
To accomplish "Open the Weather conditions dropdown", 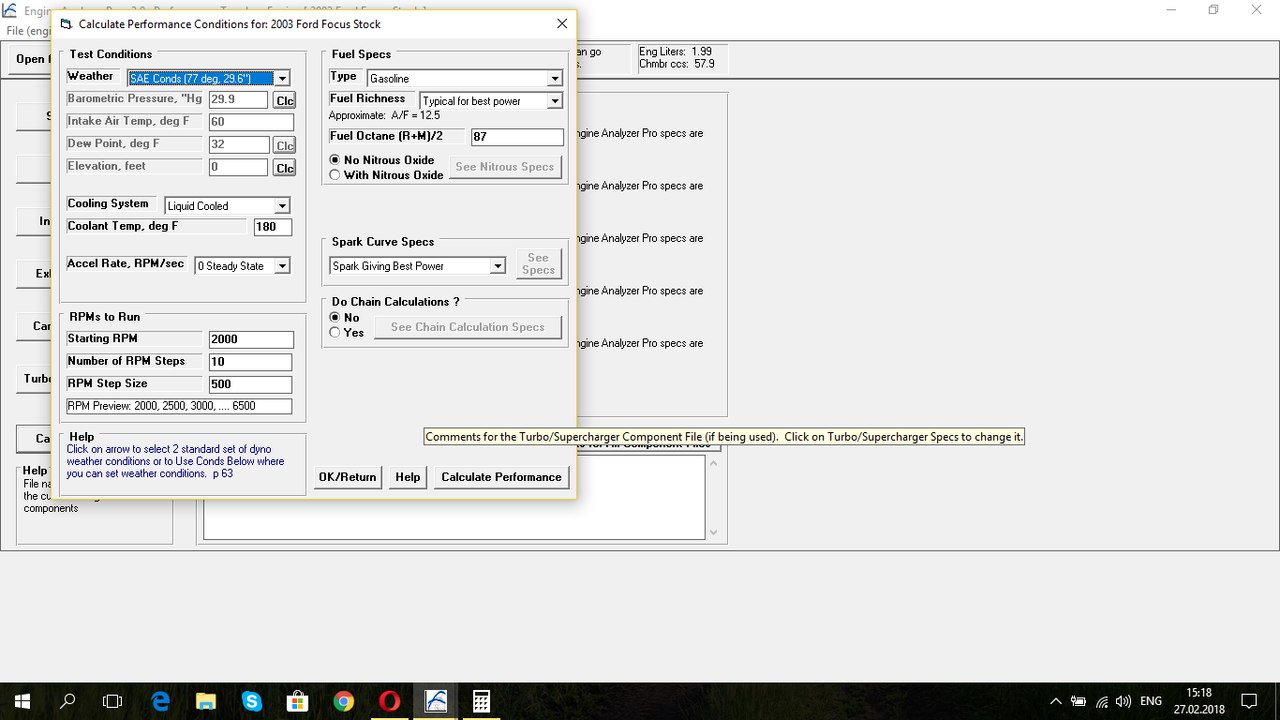I will pos(282,78).
